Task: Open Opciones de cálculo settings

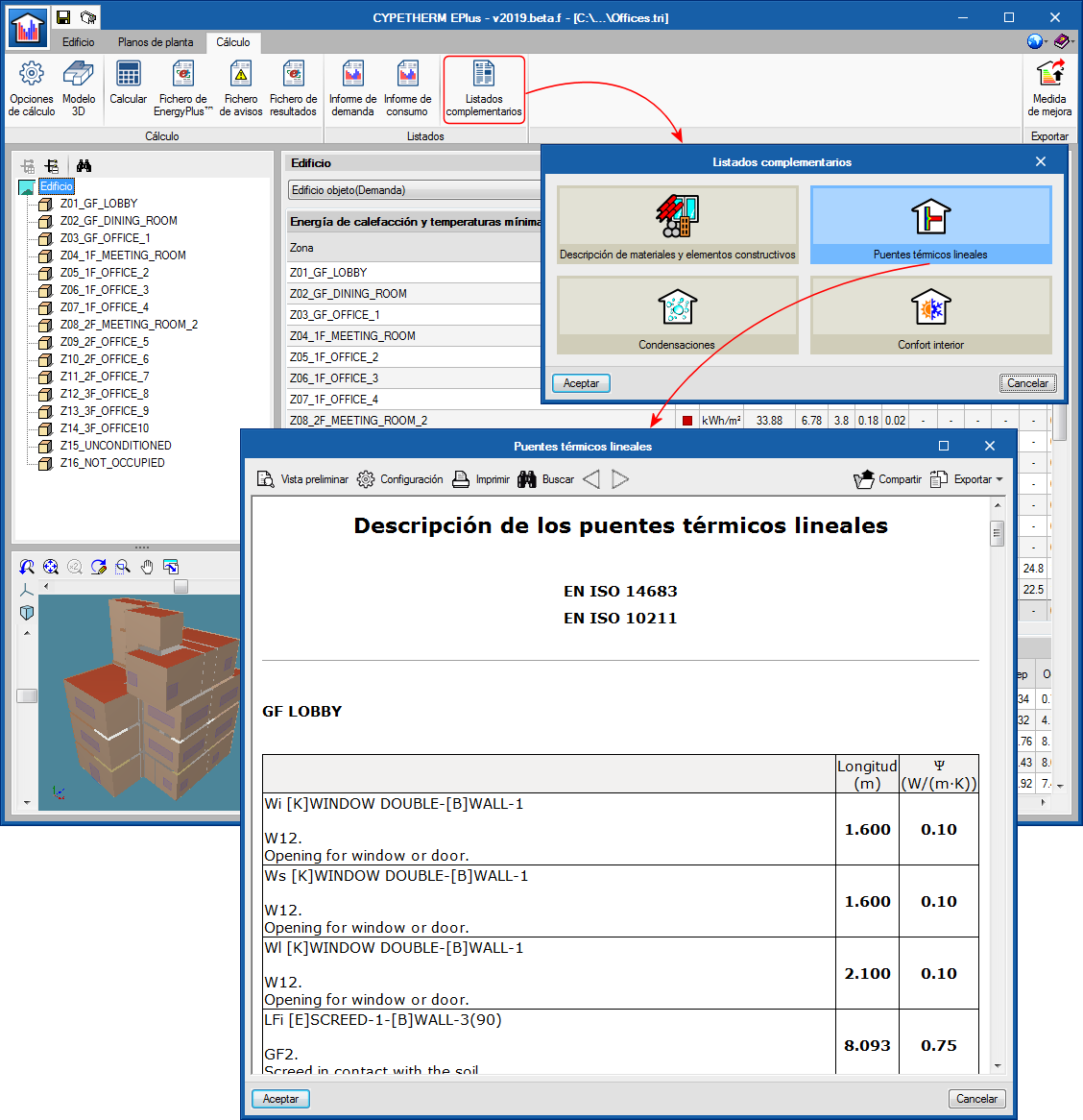Action: [x=32, y=88]
